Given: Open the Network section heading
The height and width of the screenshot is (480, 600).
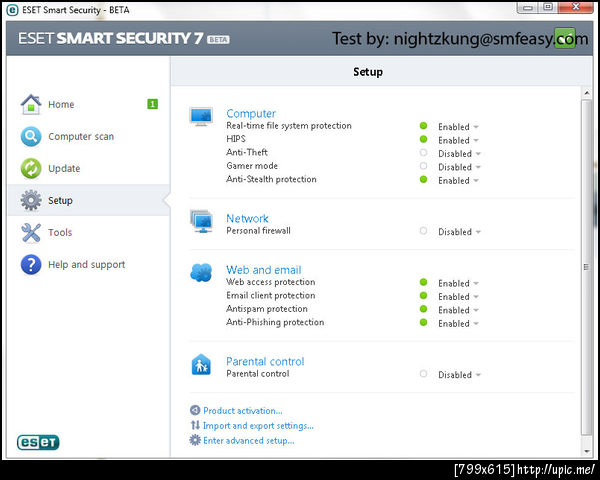Looking at the screenshot, I should click(x=247, y=218).
